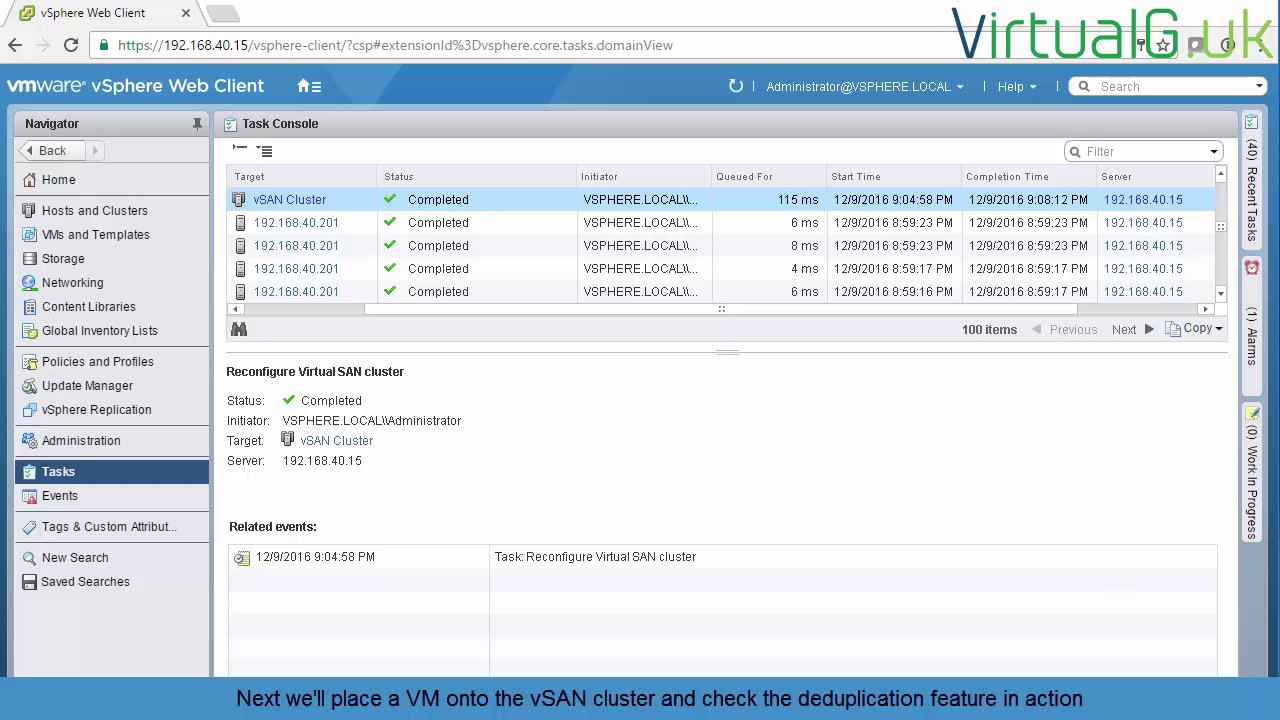The width and height of the screenshot is (1280, 720).
Task: Open the Alarms side panel
Action: pos(1251,325)
